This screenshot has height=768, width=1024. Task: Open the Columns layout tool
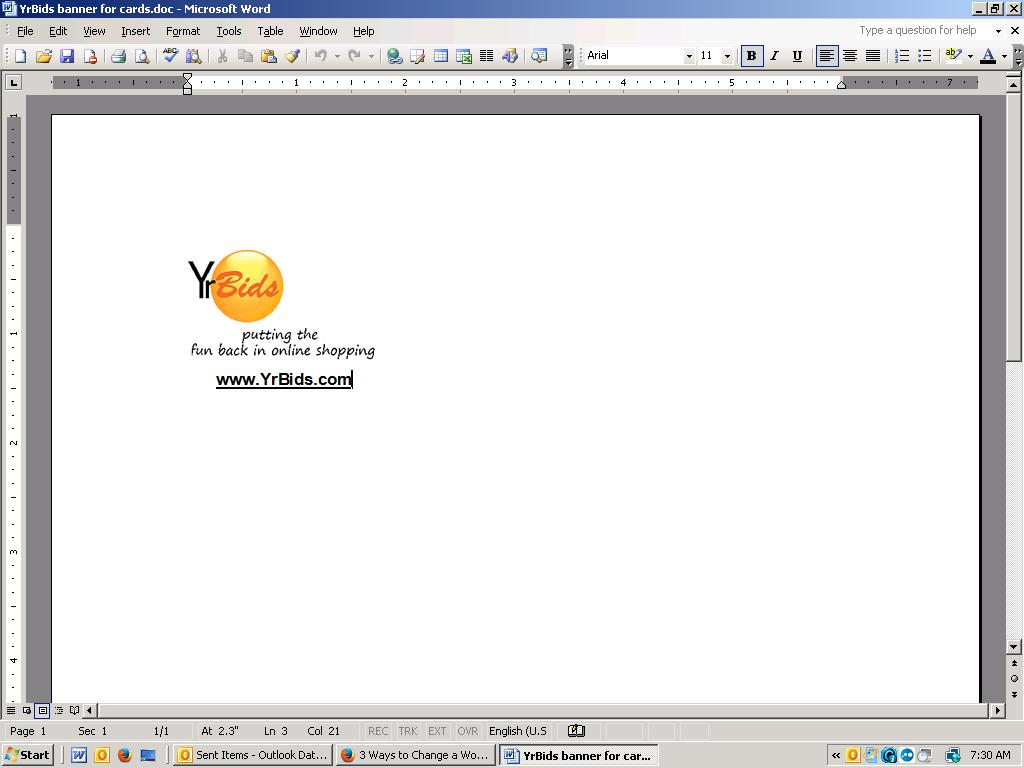coord(486,56)
